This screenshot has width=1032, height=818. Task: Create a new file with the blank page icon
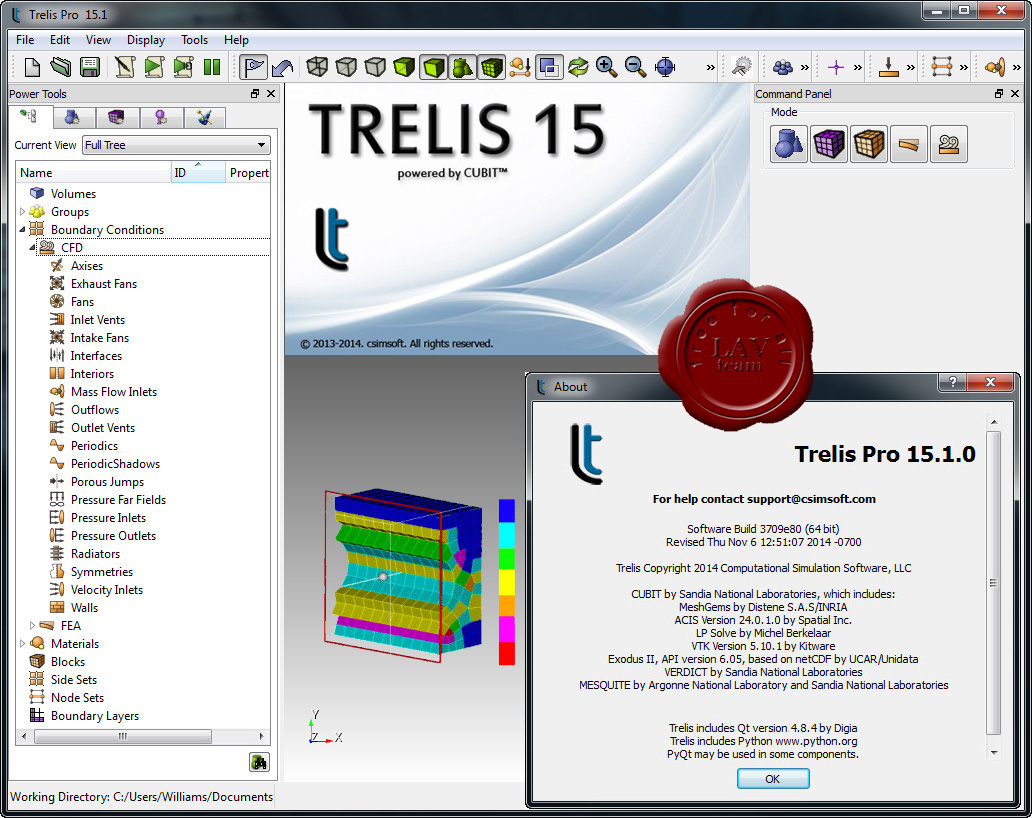coord(32,67)
